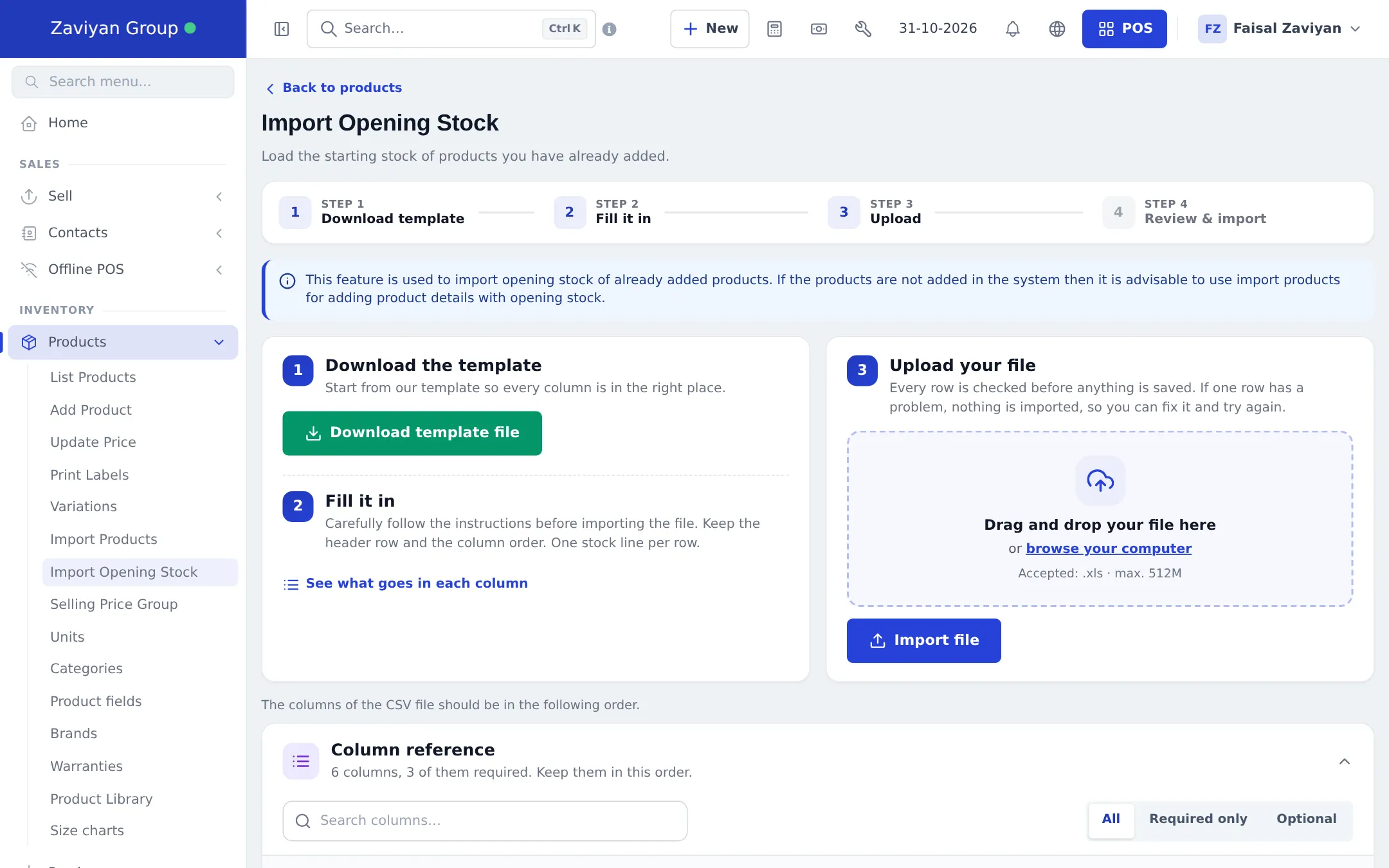
Task: Expand the Offline POS chevron
Action: point(219,270)
